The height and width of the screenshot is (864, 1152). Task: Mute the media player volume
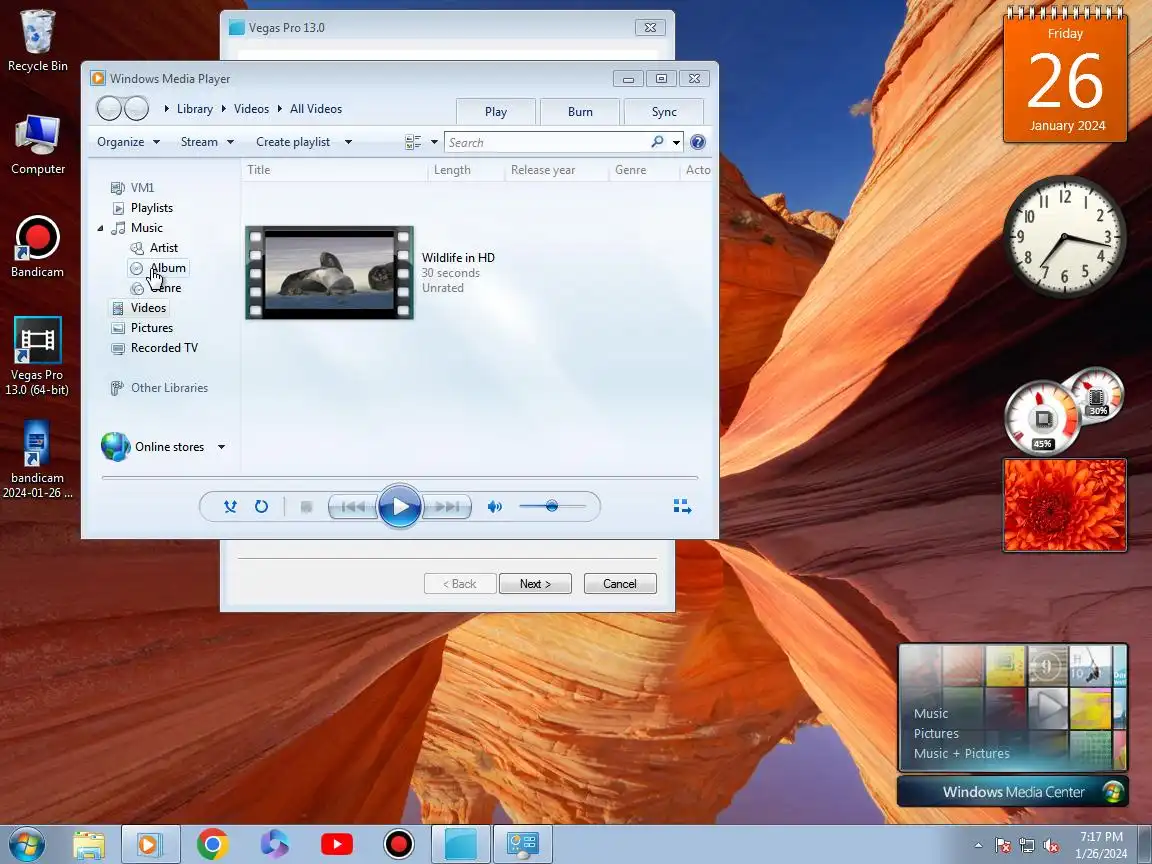(x=494, y=506)
